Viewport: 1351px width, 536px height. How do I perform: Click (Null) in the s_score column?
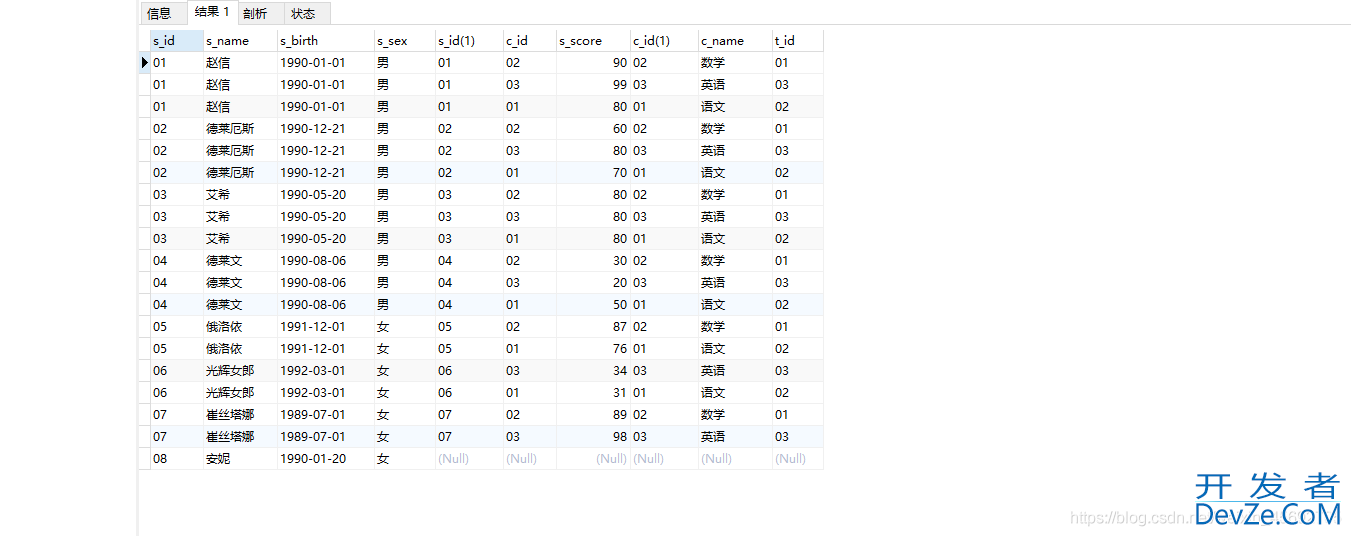(x=611, y=459)
